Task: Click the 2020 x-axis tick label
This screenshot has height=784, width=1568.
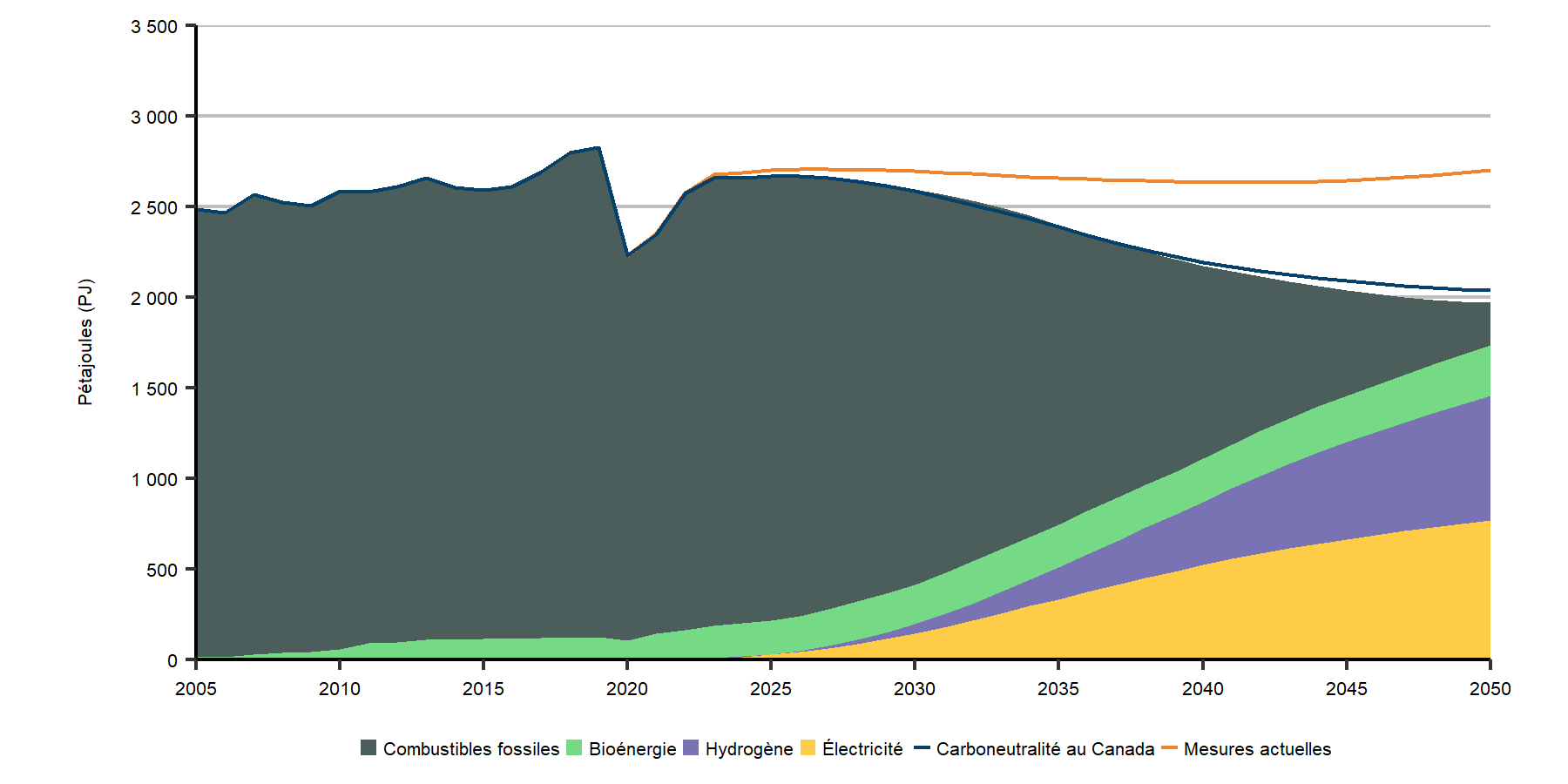Action: tap(627, 689)
